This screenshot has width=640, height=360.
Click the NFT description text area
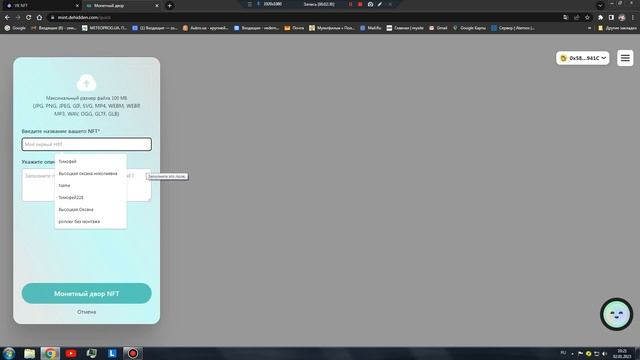[x=87, y=185]
